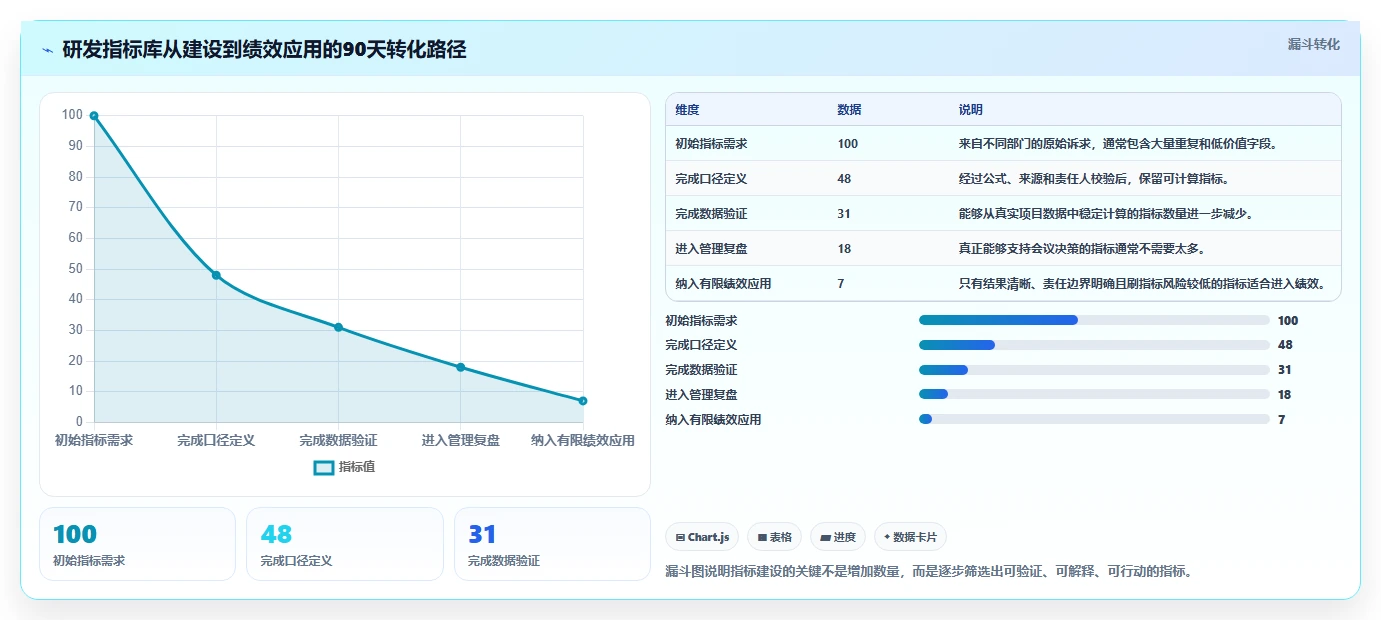Open the 100 初始指标需求 stat card
This screenshot has height=620, width=1381.
tap(137, 544)
